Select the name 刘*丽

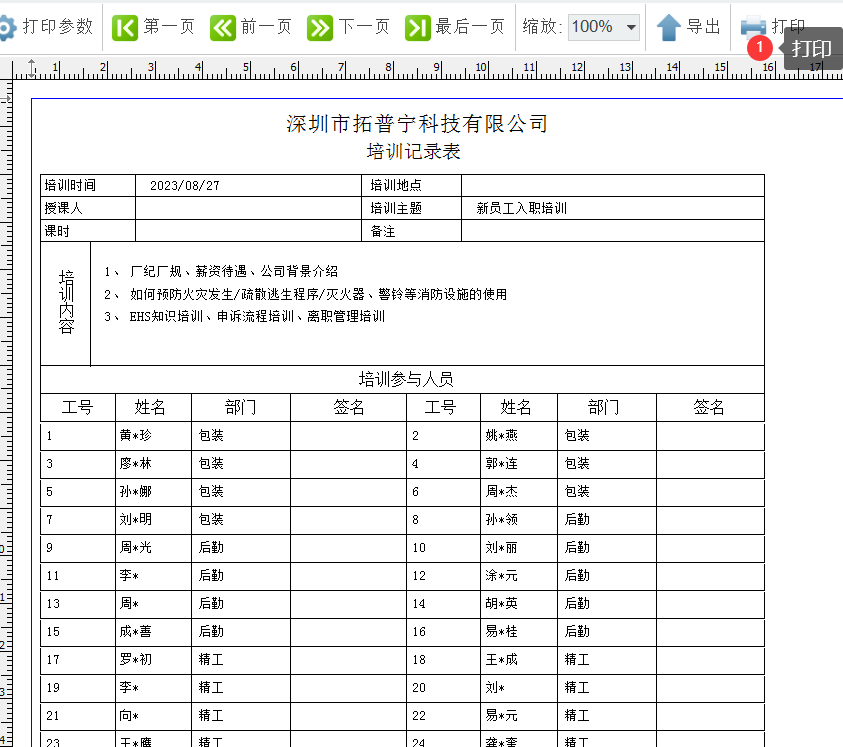tap(502, 547)
